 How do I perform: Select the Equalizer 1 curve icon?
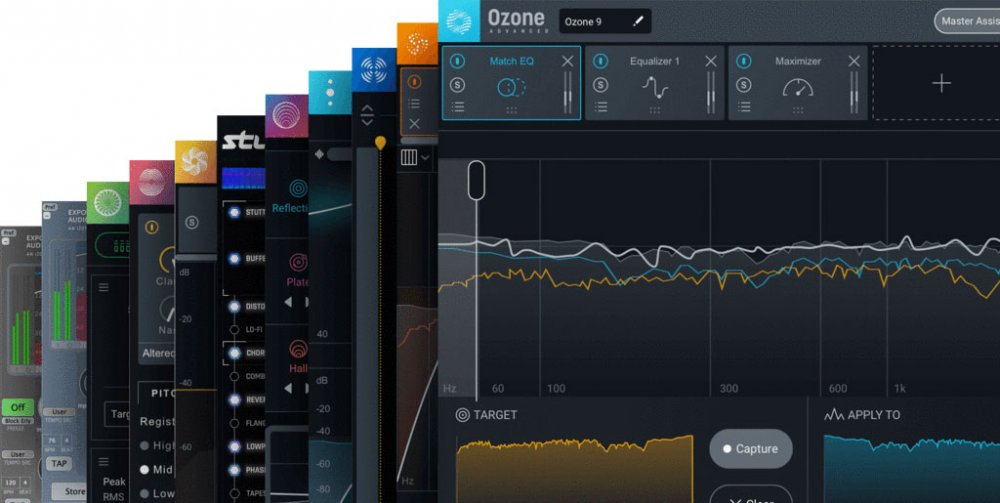[x=655, y=87]
